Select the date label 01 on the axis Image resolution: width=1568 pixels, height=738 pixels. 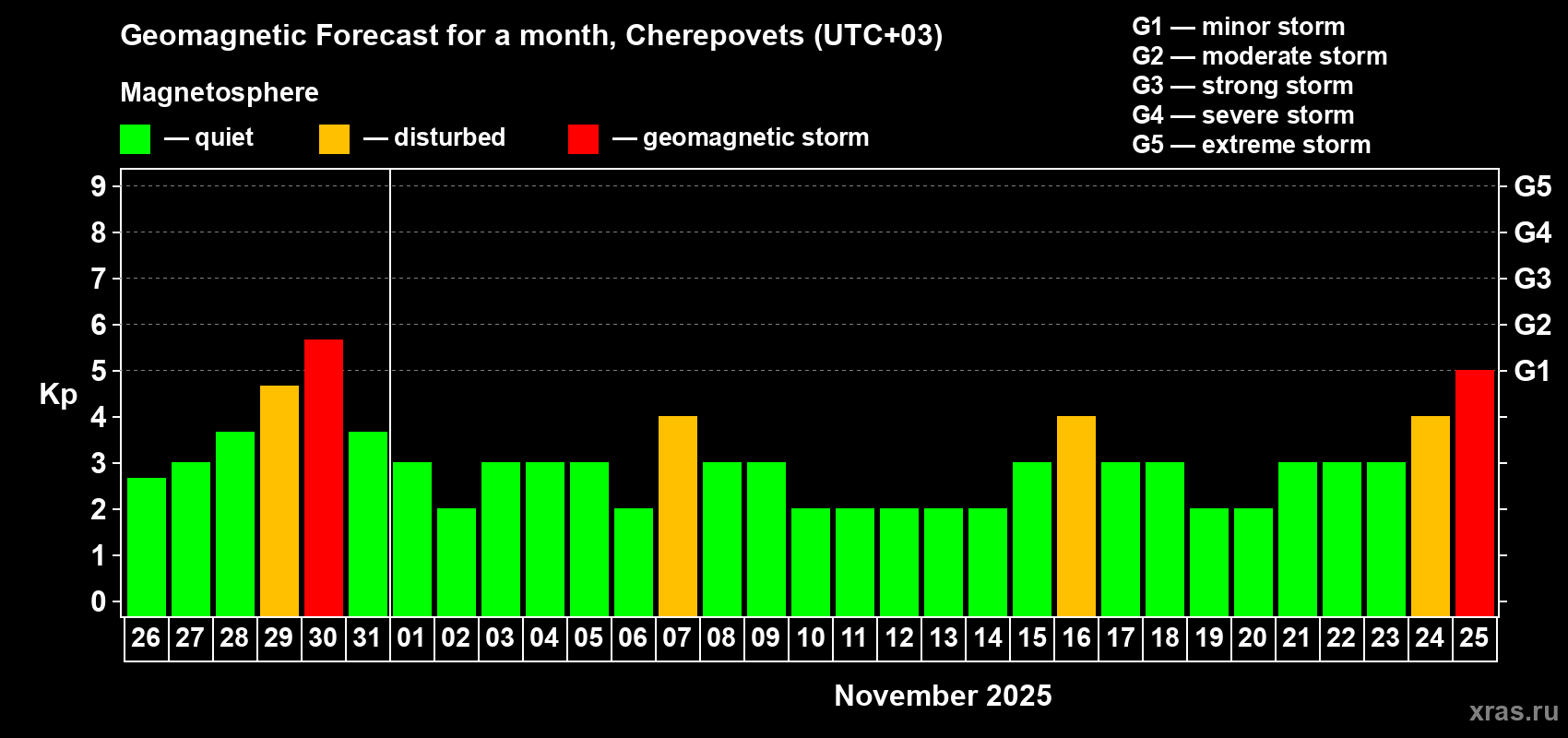(x=411, y=638)
